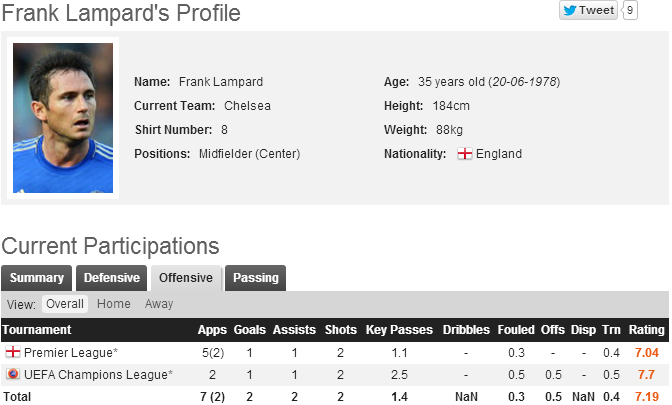Select the Overall view option
The width and height of the screenshot is (672, 405).
pyautogui.click(x=65, y=304)
